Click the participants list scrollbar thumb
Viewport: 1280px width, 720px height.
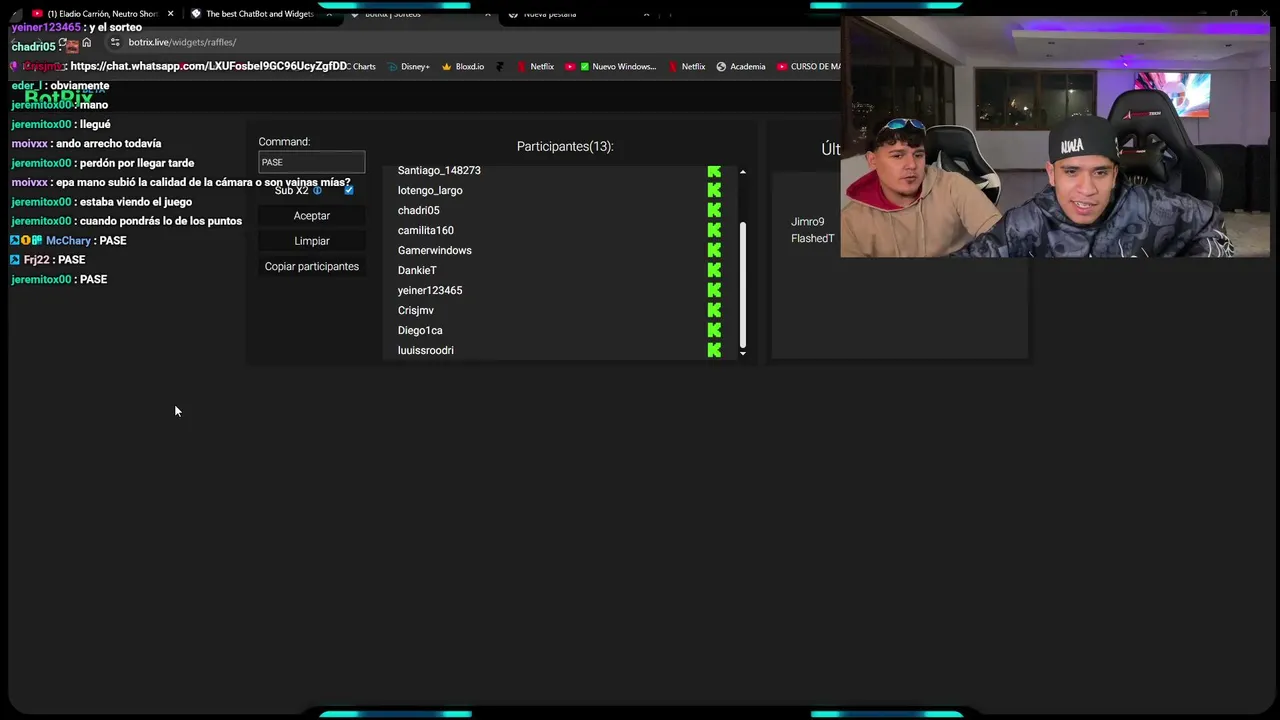pyautogui.click(x=742, y=283)
